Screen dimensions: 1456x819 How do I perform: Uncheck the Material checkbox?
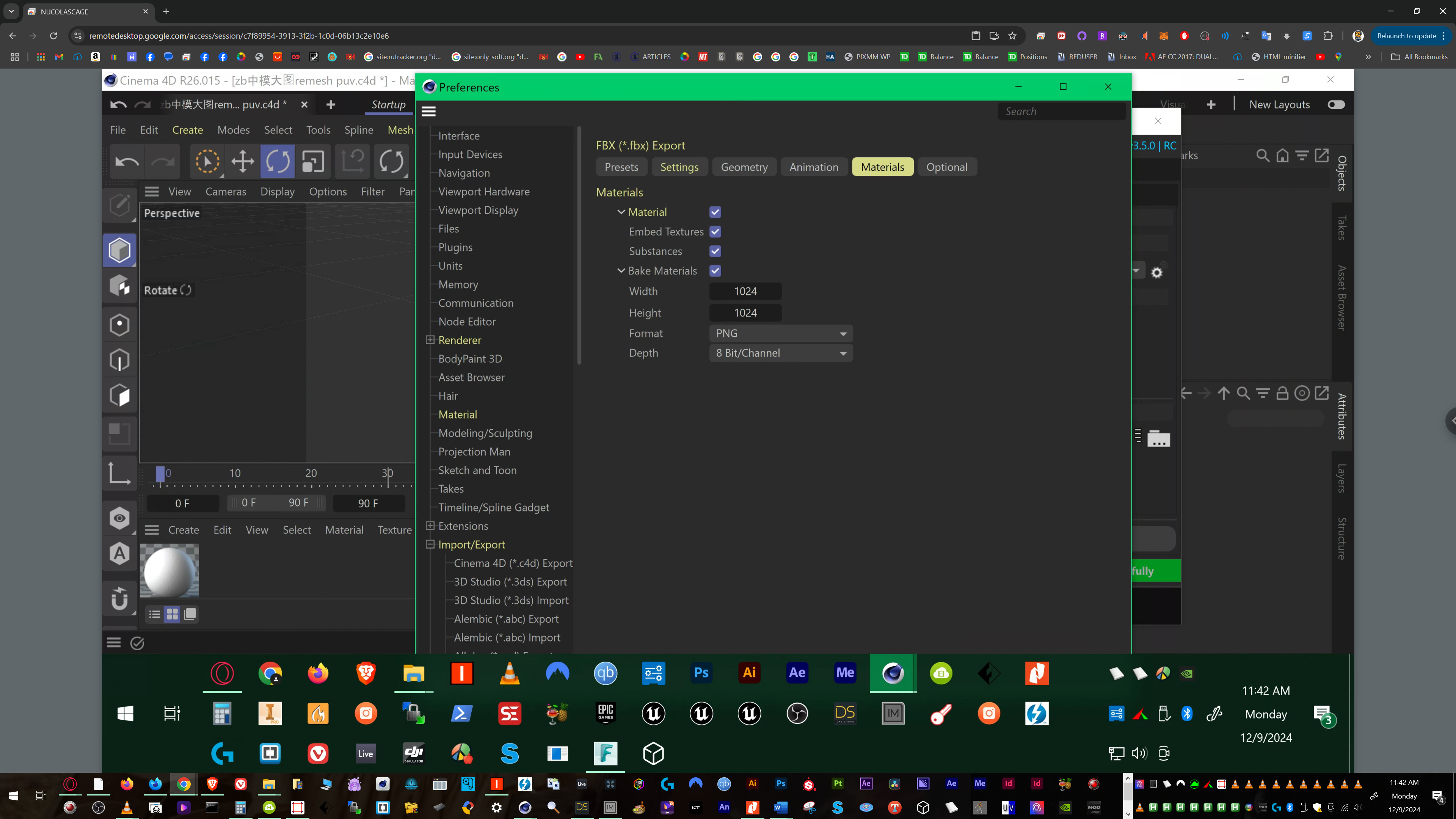(x=715, y=212)
